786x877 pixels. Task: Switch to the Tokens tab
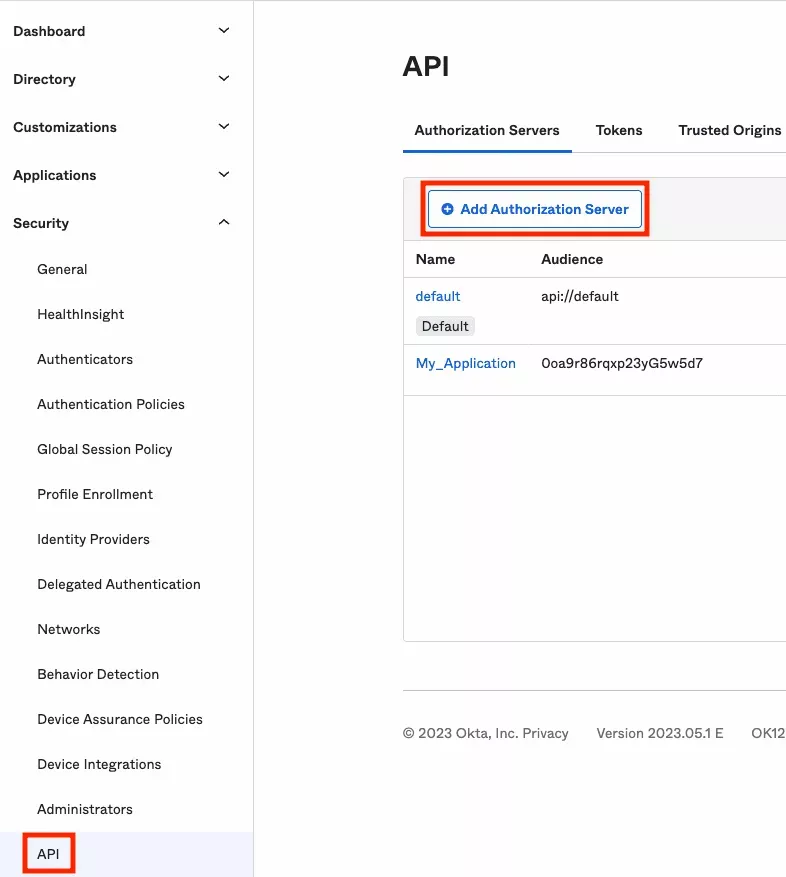tap(619, 130)
